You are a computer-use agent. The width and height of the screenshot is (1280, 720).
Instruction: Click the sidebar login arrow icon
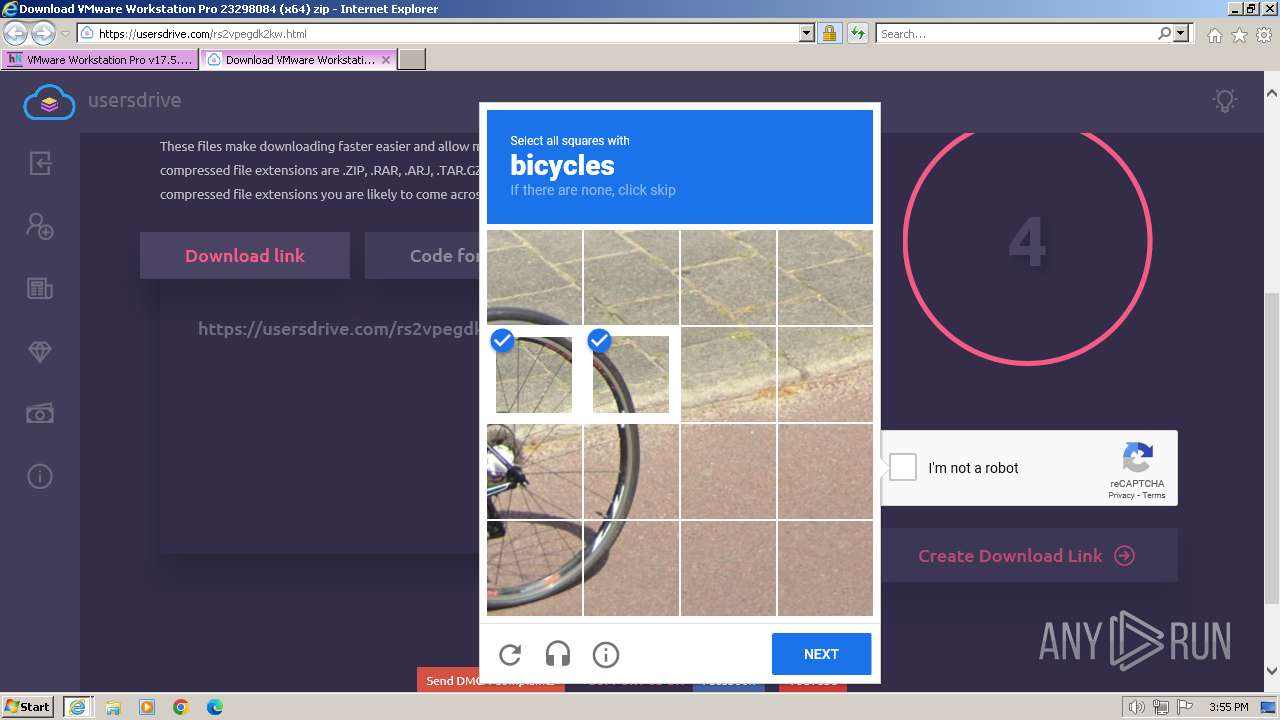pyautogui.click(x=40, y=163)
